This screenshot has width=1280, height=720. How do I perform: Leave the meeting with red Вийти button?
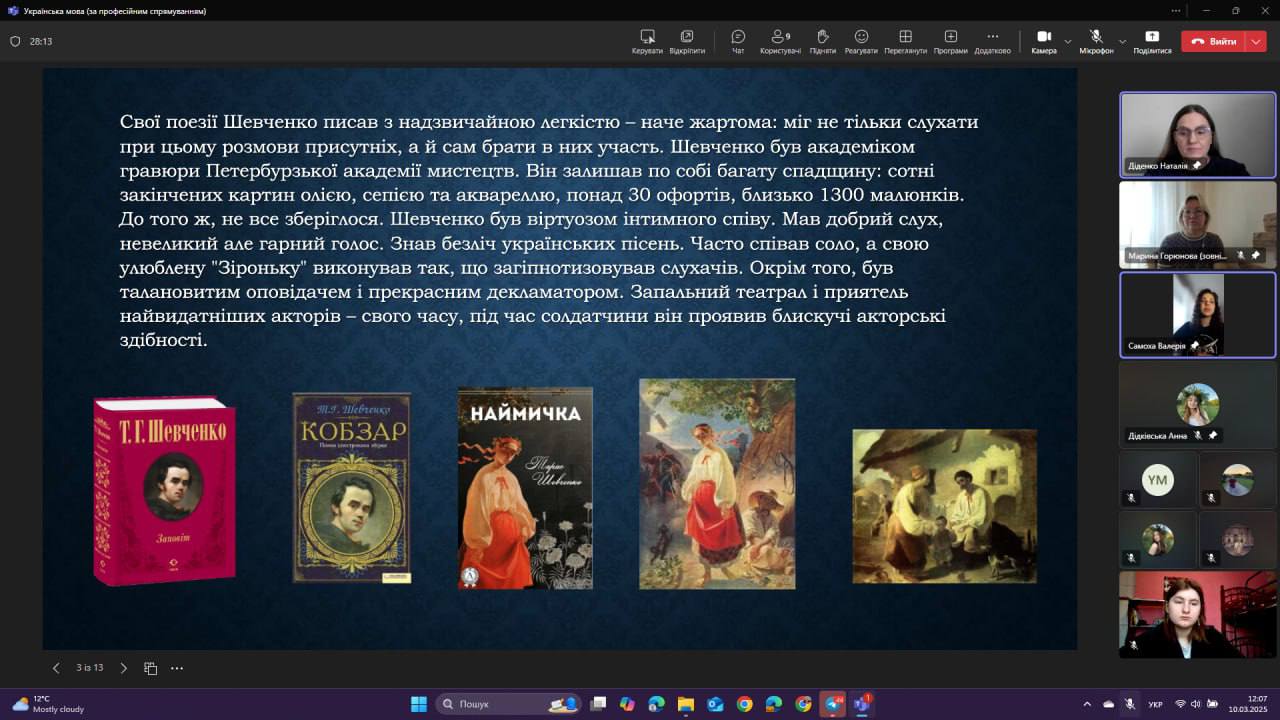point(1212,41)
